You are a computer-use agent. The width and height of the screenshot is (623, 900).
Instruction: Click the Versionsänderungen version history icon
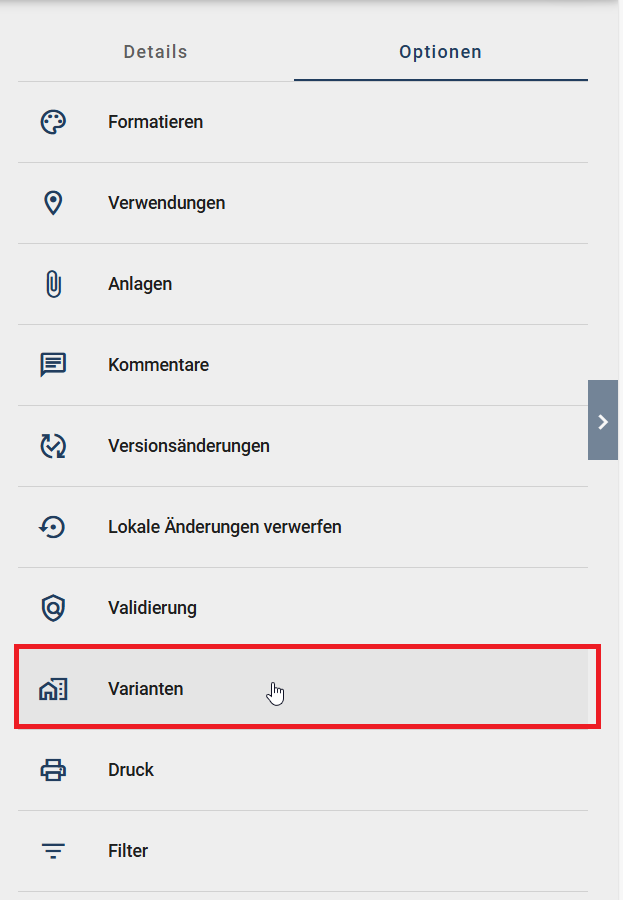(53, 445)
